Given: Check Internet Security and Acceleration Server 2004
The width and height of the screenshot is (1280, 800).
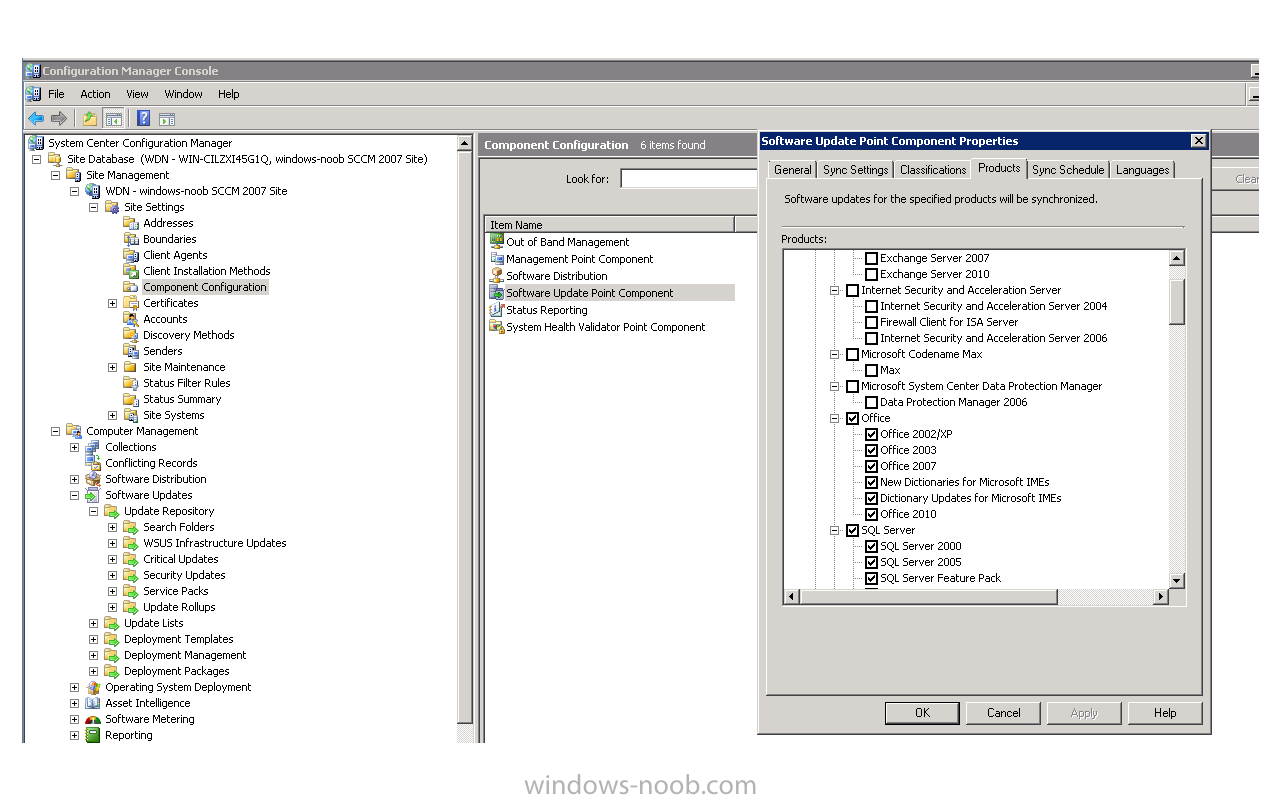Looking at the screenshot, I should point(871,306).
